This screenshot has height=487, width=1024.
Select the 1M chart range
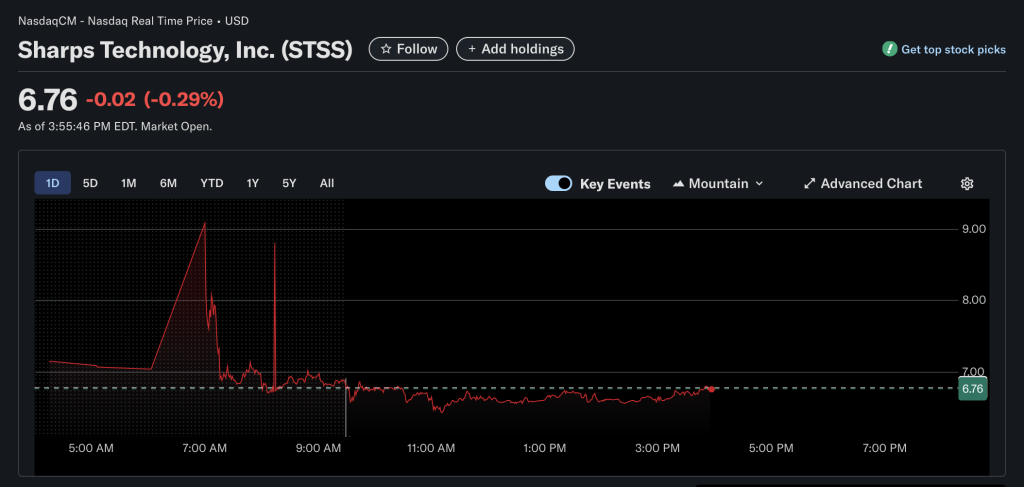129,183
